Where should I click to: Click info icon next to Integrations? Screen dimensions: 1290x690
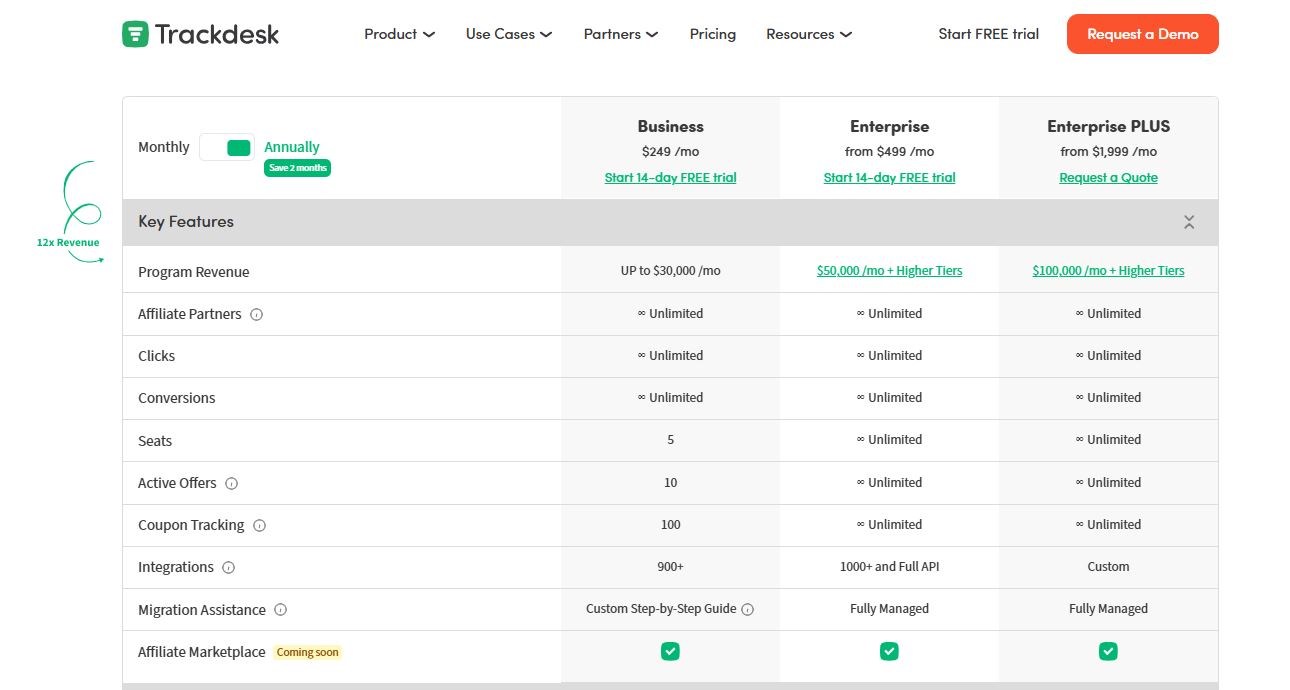pos(228,567)
